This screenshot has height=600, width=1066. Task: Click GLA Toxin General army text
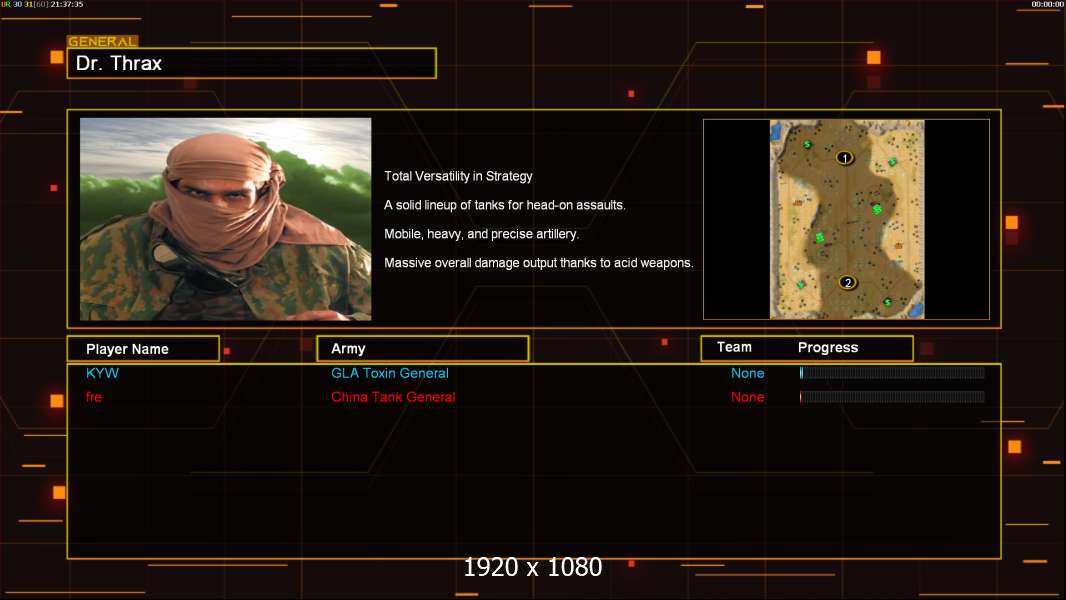tap(390, 373)
